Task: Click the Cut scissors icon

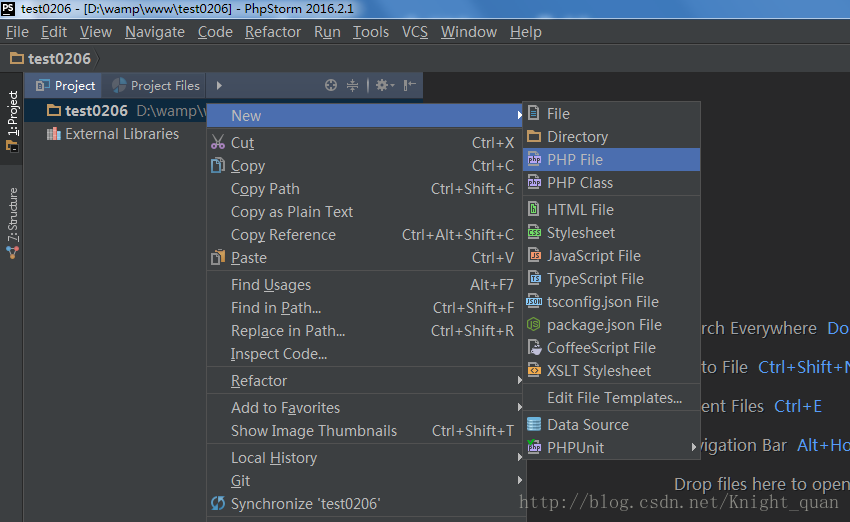Action: pyautogui.click(x=218, y=142)
